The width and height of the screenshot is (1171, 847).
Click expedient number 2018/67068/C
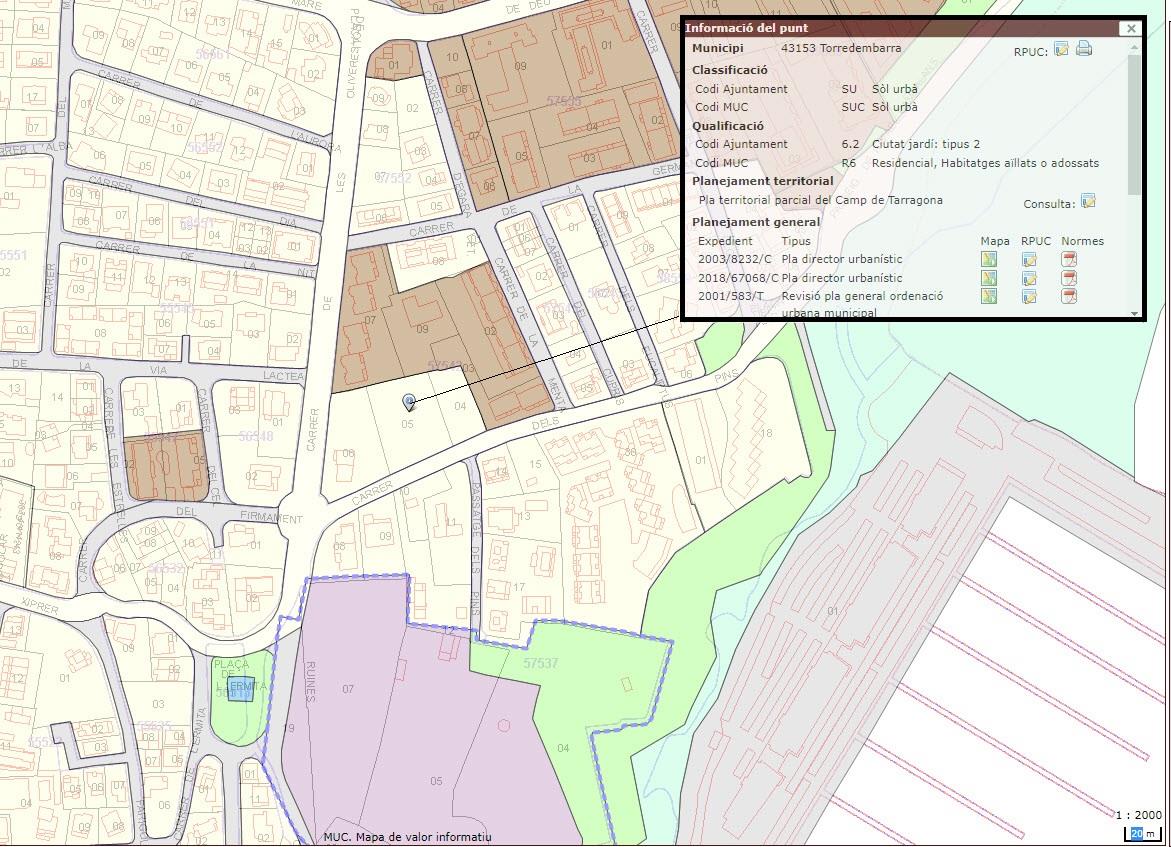(738, 278)
